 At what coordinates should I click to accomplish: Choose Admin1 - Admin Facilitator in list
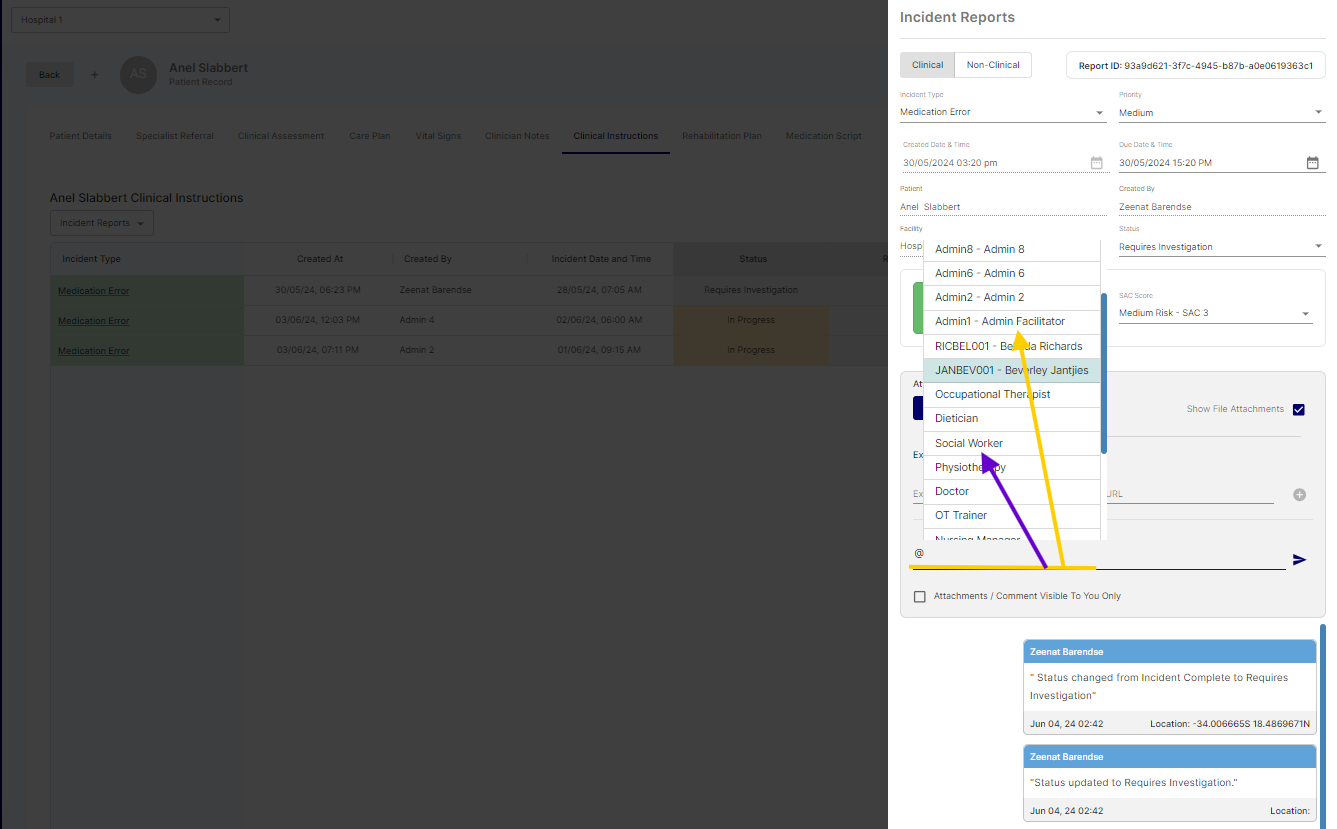point(999,321)
